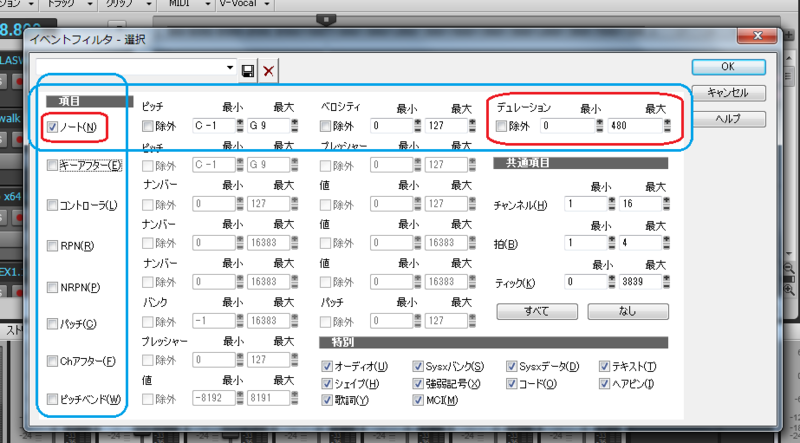The image size is (800, 443).
Task: Uncheck the 強弱記号(X) checkbox
Action: coord(418,383)
